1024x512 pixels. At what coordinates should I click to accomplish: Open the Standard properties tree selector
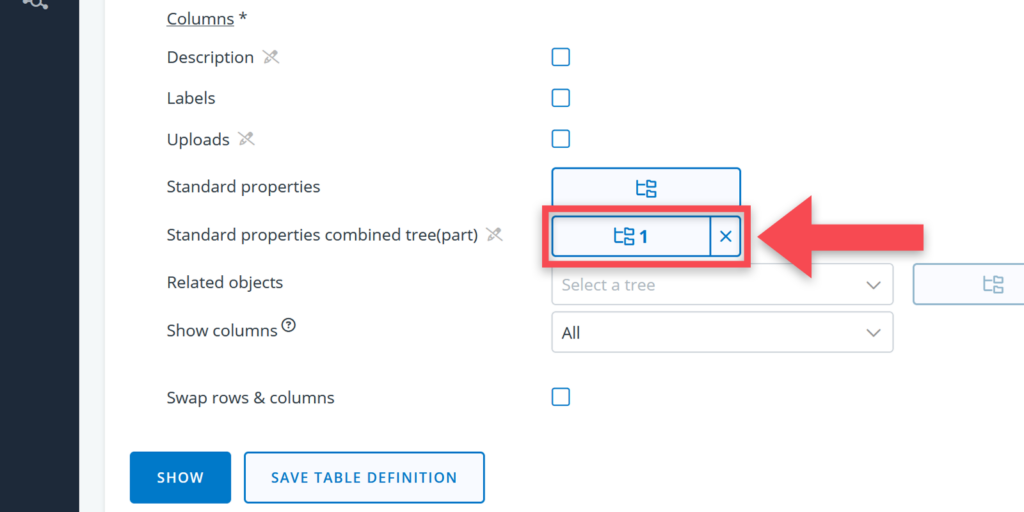646,188
